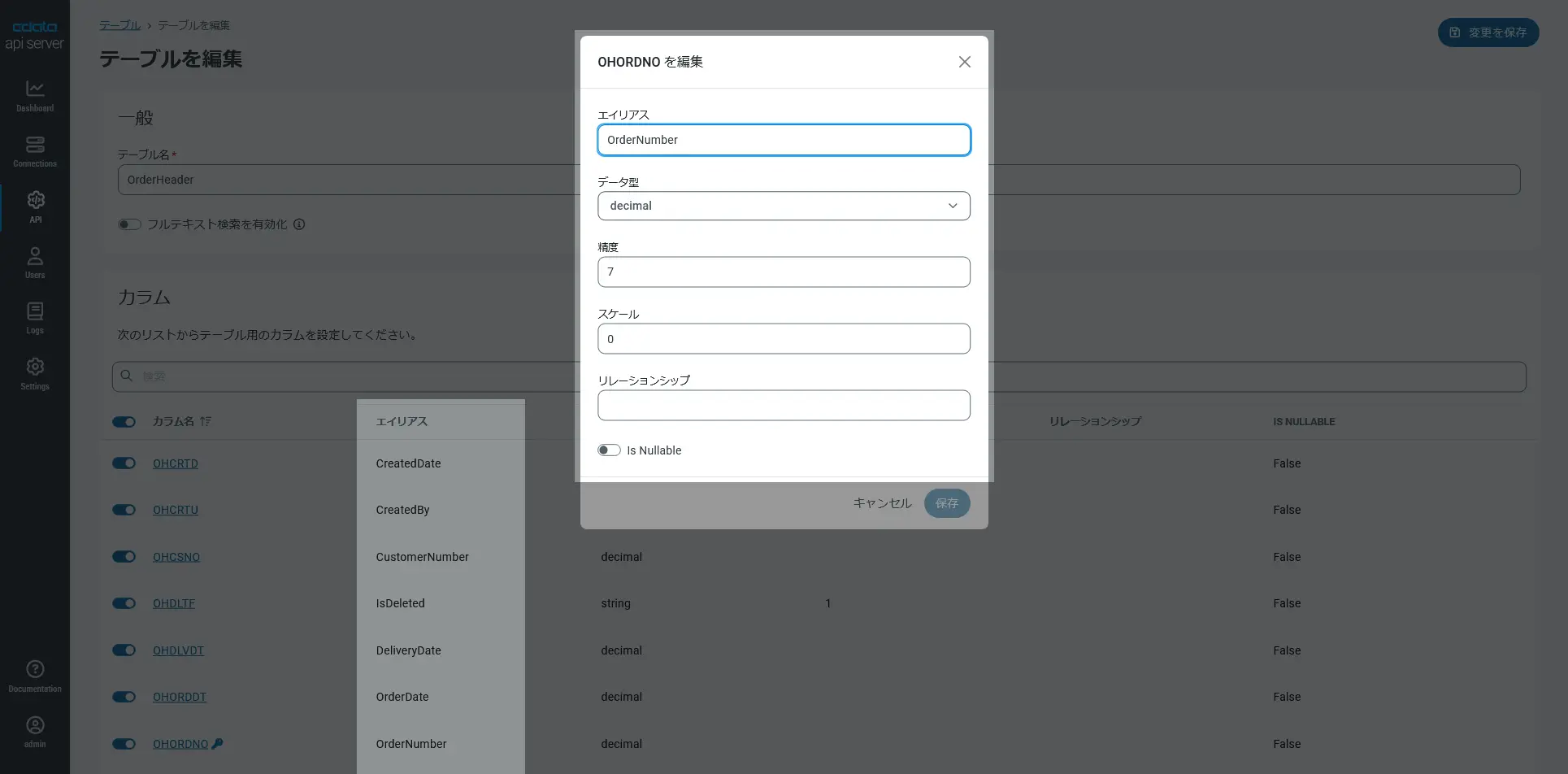
Task: Open the OHORDNO column link
Action: coord(180,744)
